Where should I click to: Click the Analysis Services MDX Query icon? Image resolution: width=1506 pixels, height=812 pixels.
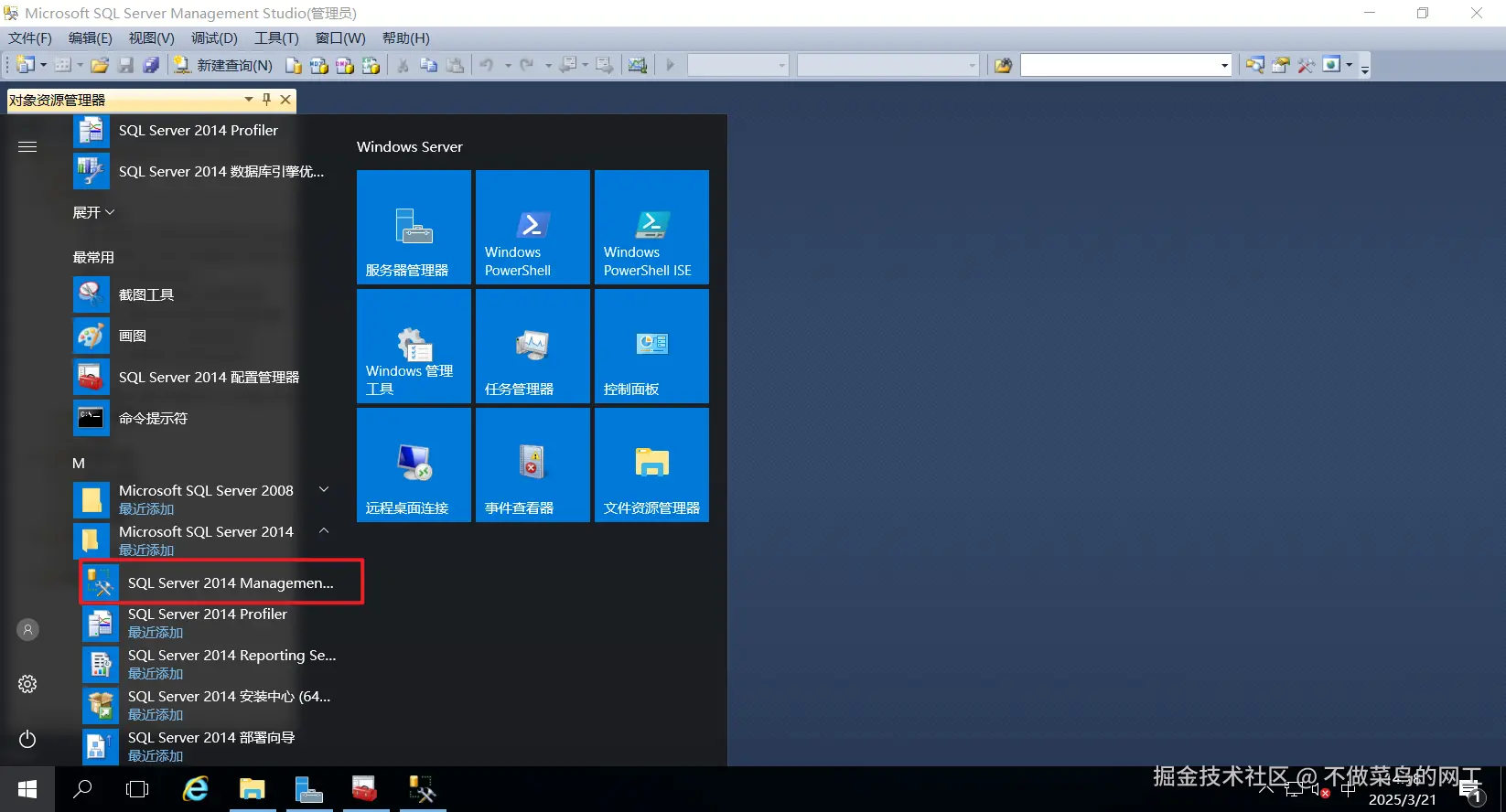click(319, 65)
